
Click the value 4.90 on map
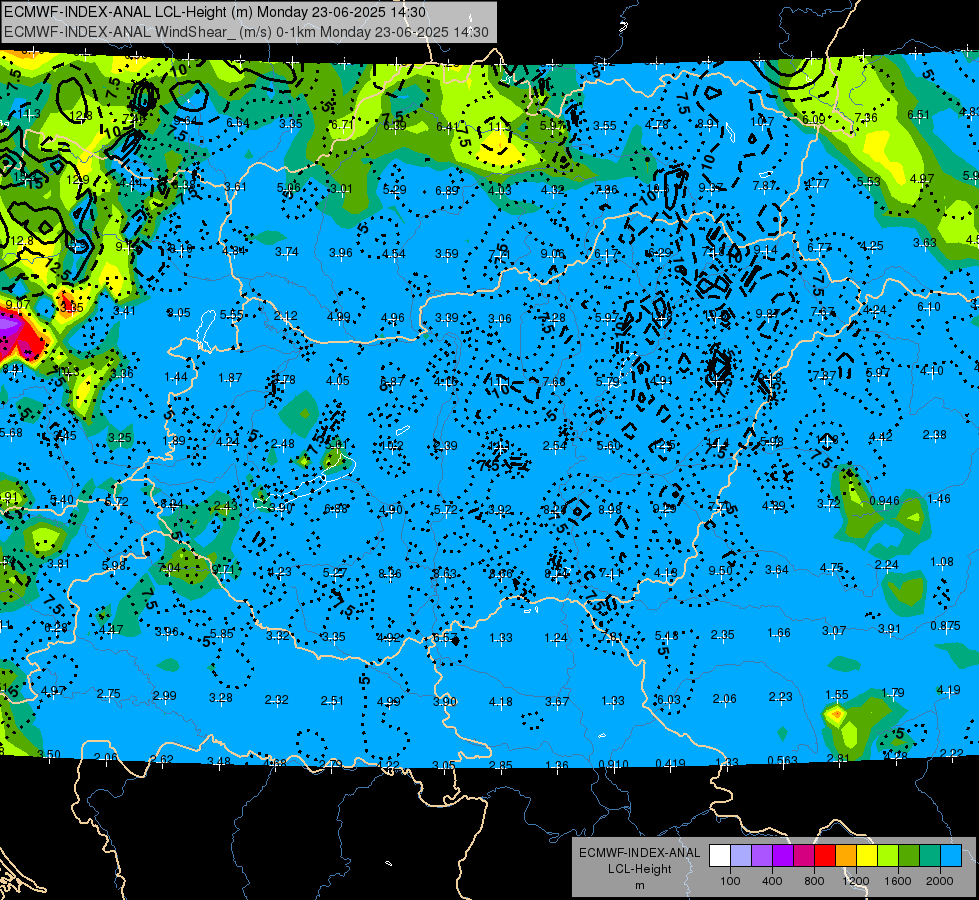click(x=391, y=510)
